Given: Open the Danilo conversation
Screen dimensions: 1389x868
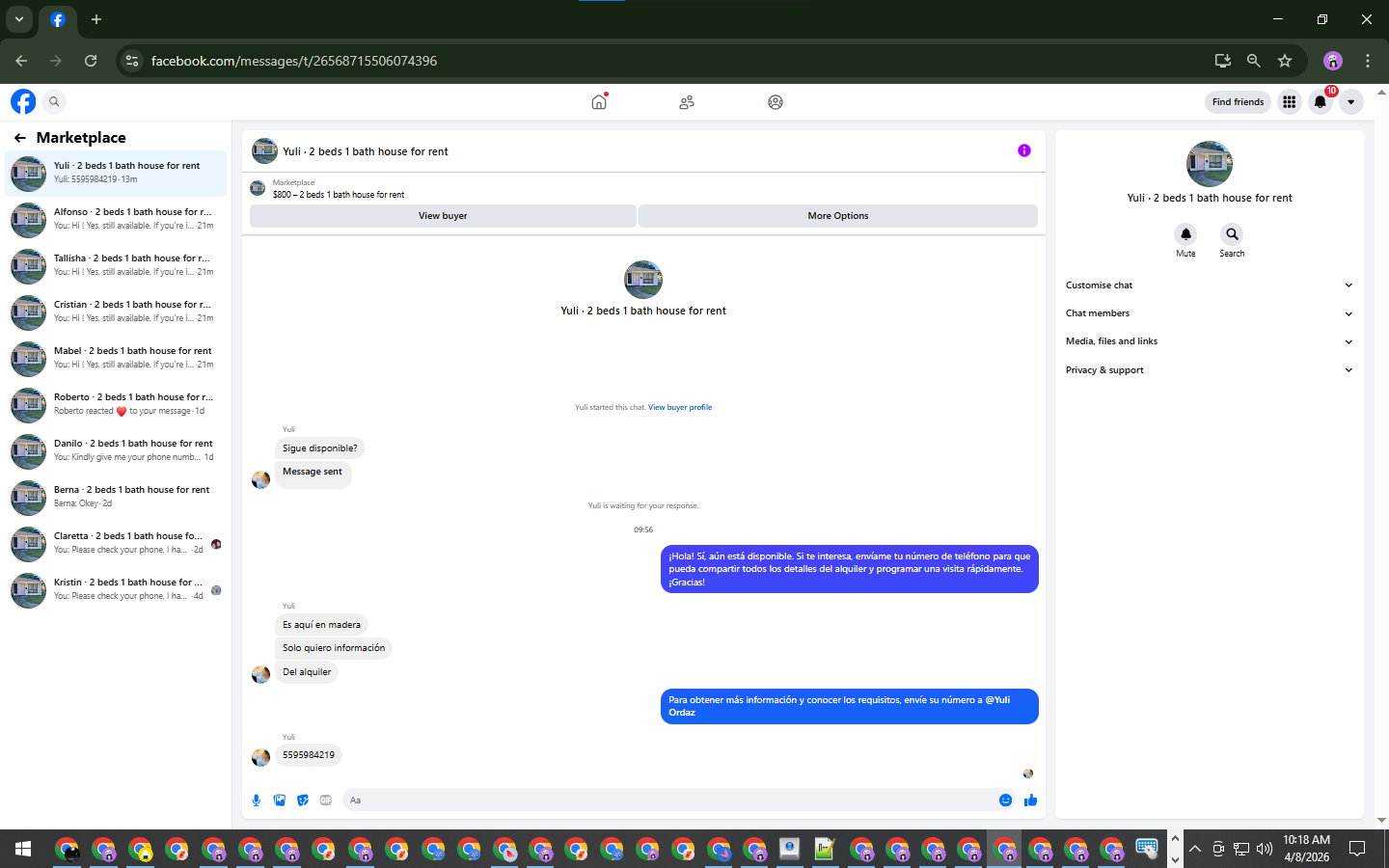Looking at the screenshot, I should click(116, 450).
